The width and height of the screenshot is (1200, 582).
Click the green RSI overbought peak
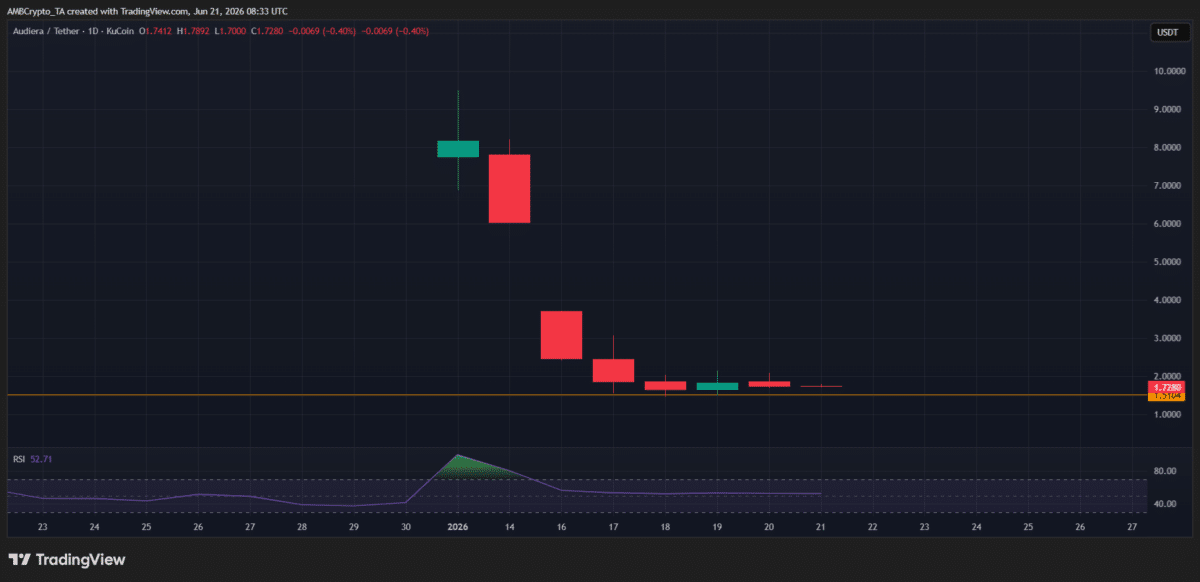466,468
